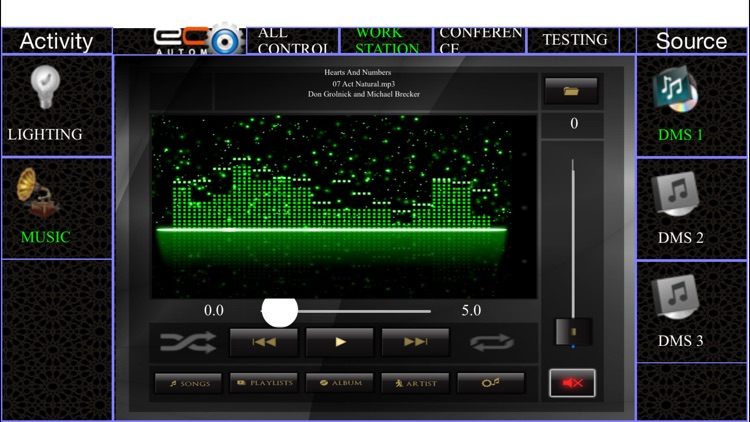The height and width of the screenshot is (422, 750).
Task: Click the LIGHTING label
Action: (45, 134)
